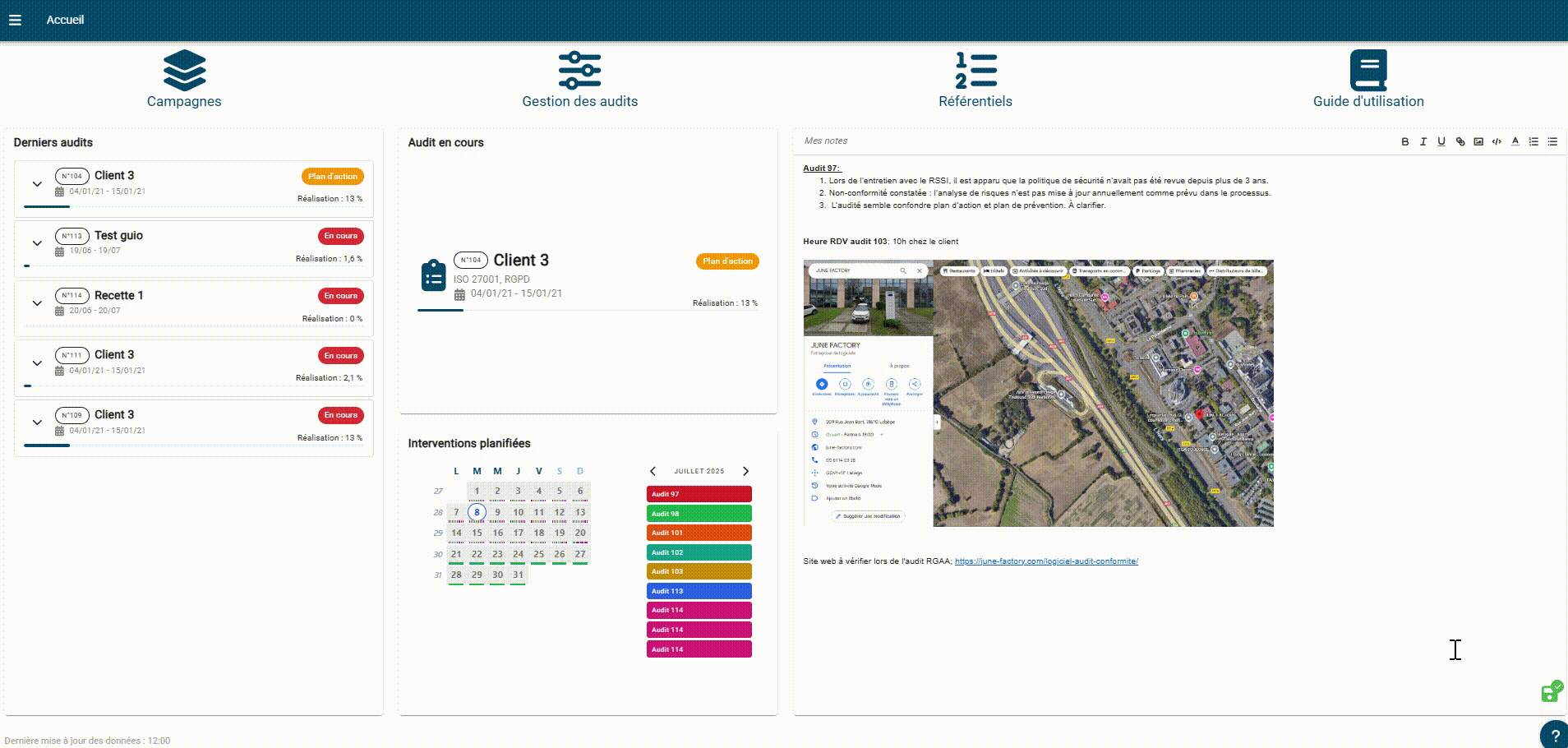Open the Campagnes section
Viewport: 1568px width, 748px height.
click(184, 79)
